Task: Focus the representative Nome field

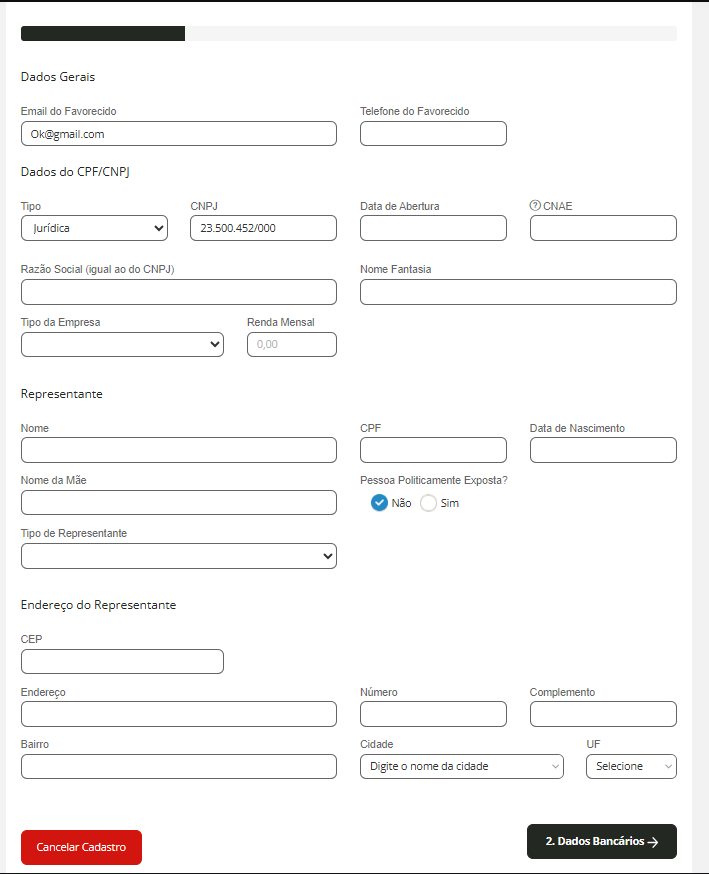Action: tap(179, 450)
